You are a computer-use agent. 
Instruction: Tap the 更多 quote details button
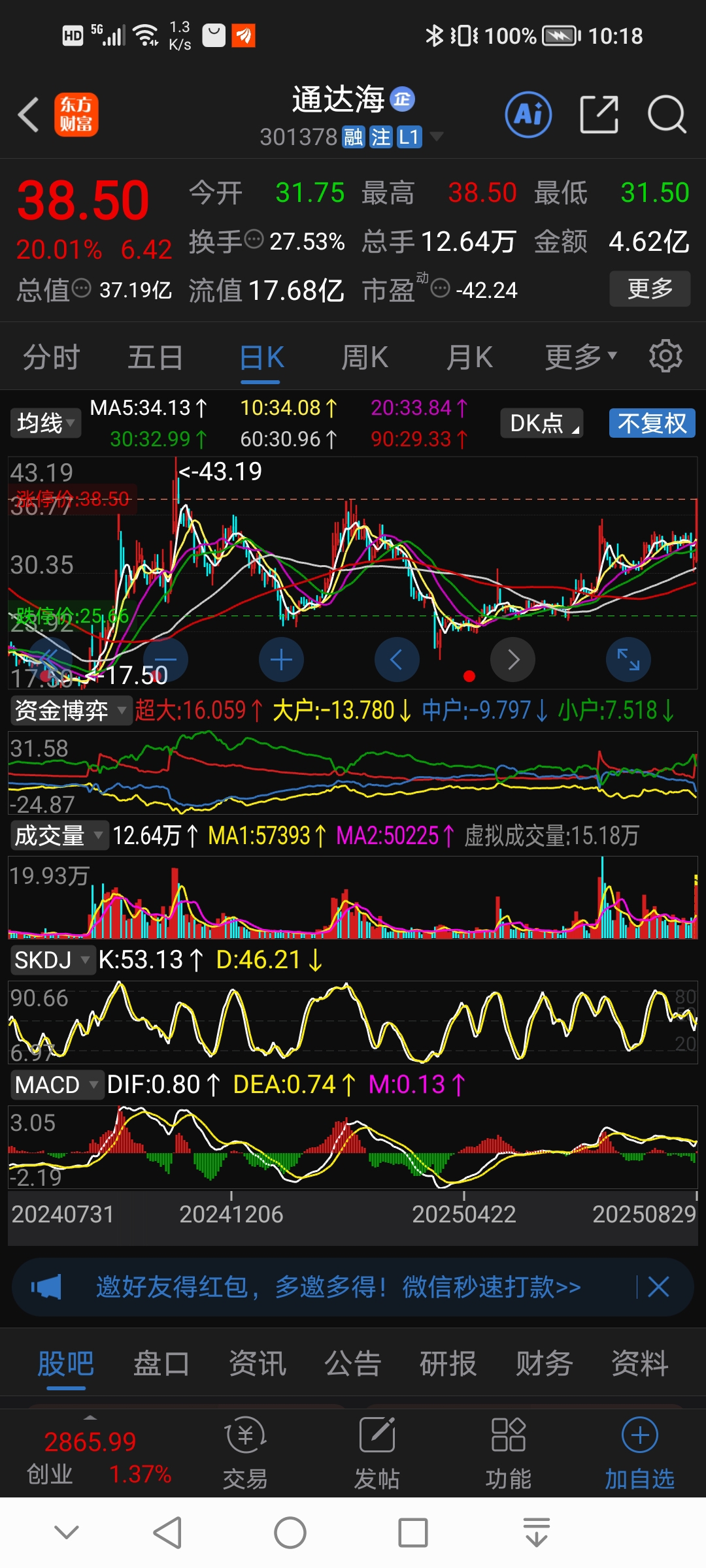click(650, 288)
